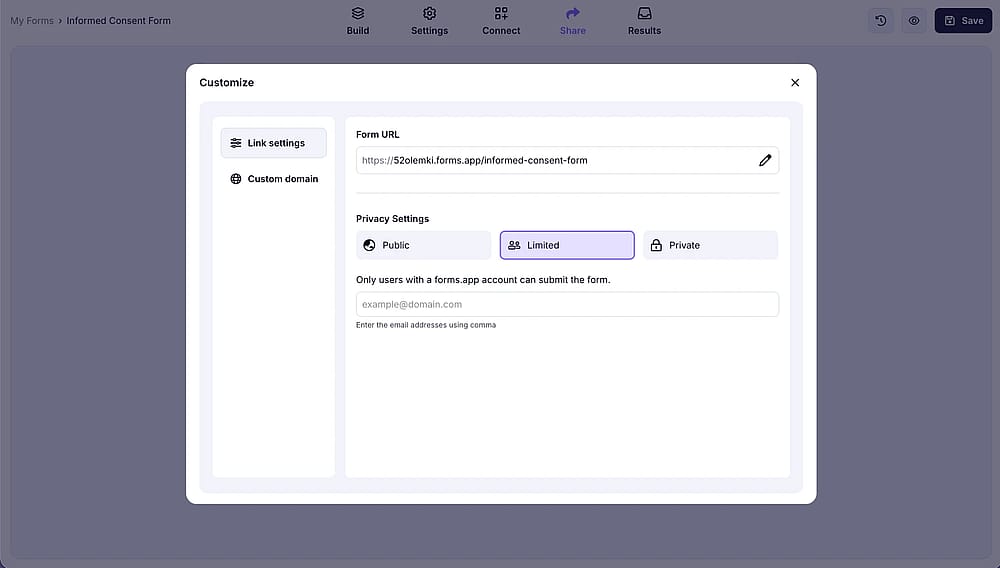Click the Share arrow icon
Viewport: 1000px width, 568px height.
pyautogui.click(x=573, y=13)
